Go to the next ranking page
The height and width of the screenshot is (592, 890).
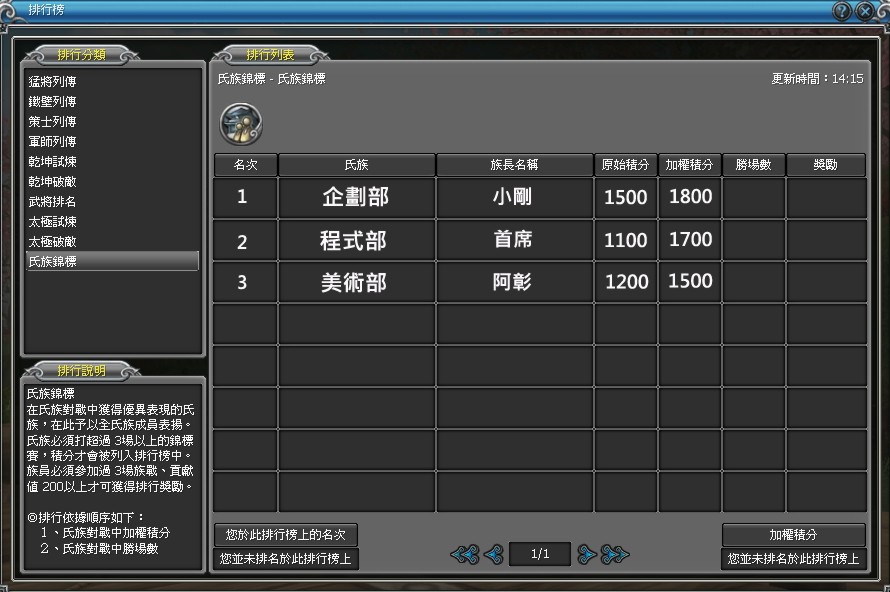click(587, 554)
